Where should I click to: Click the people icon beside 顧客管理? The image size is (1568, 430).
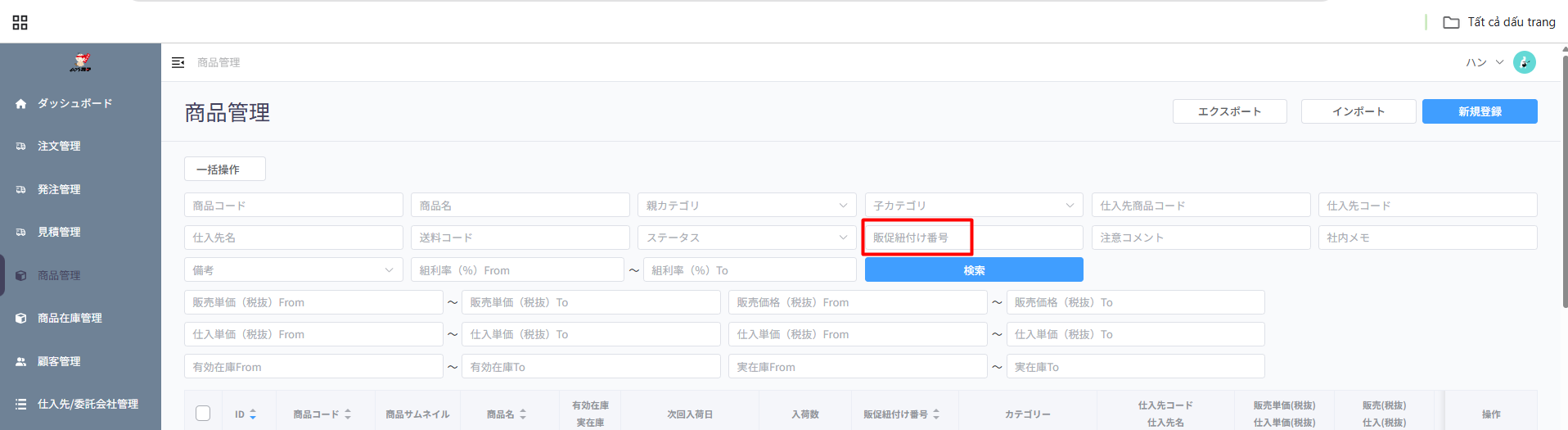click(21, 361)
